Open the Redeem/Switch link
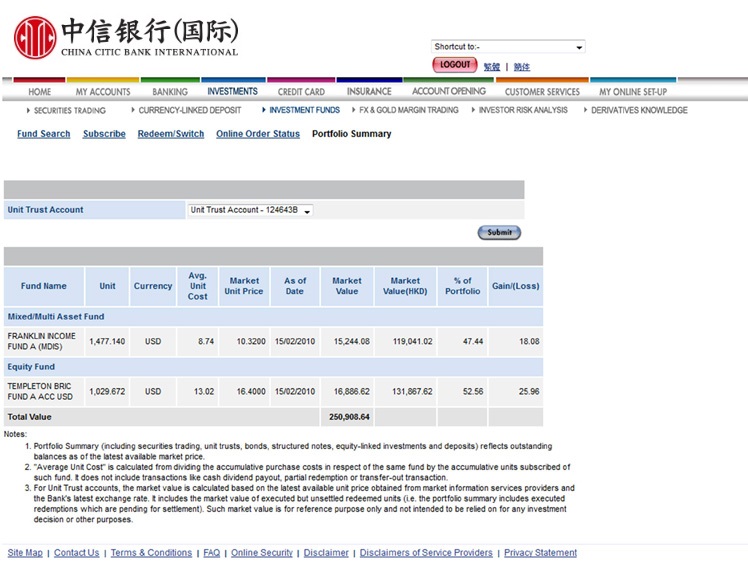 pyautogui.click(x=171, y=134)
